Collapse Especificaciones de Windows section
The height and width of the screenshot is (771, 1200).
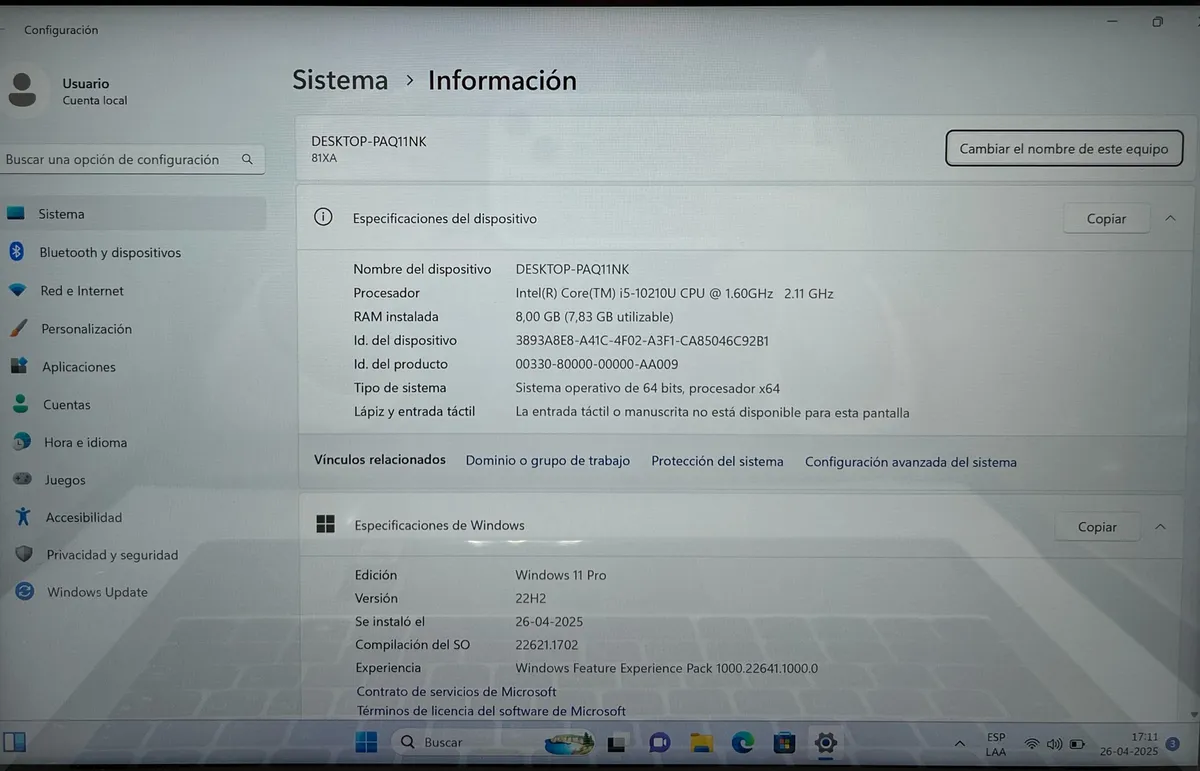click(1160, 526)
